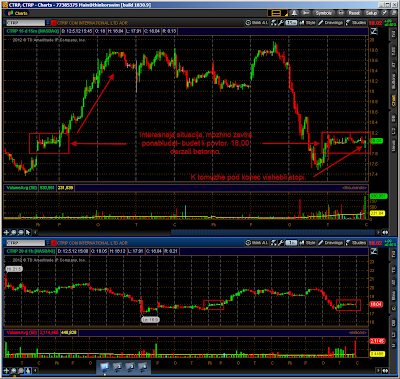The image size is (400, 379).
Task: Toggle the 15m timeframe button in upper chart
Action: 291,23
